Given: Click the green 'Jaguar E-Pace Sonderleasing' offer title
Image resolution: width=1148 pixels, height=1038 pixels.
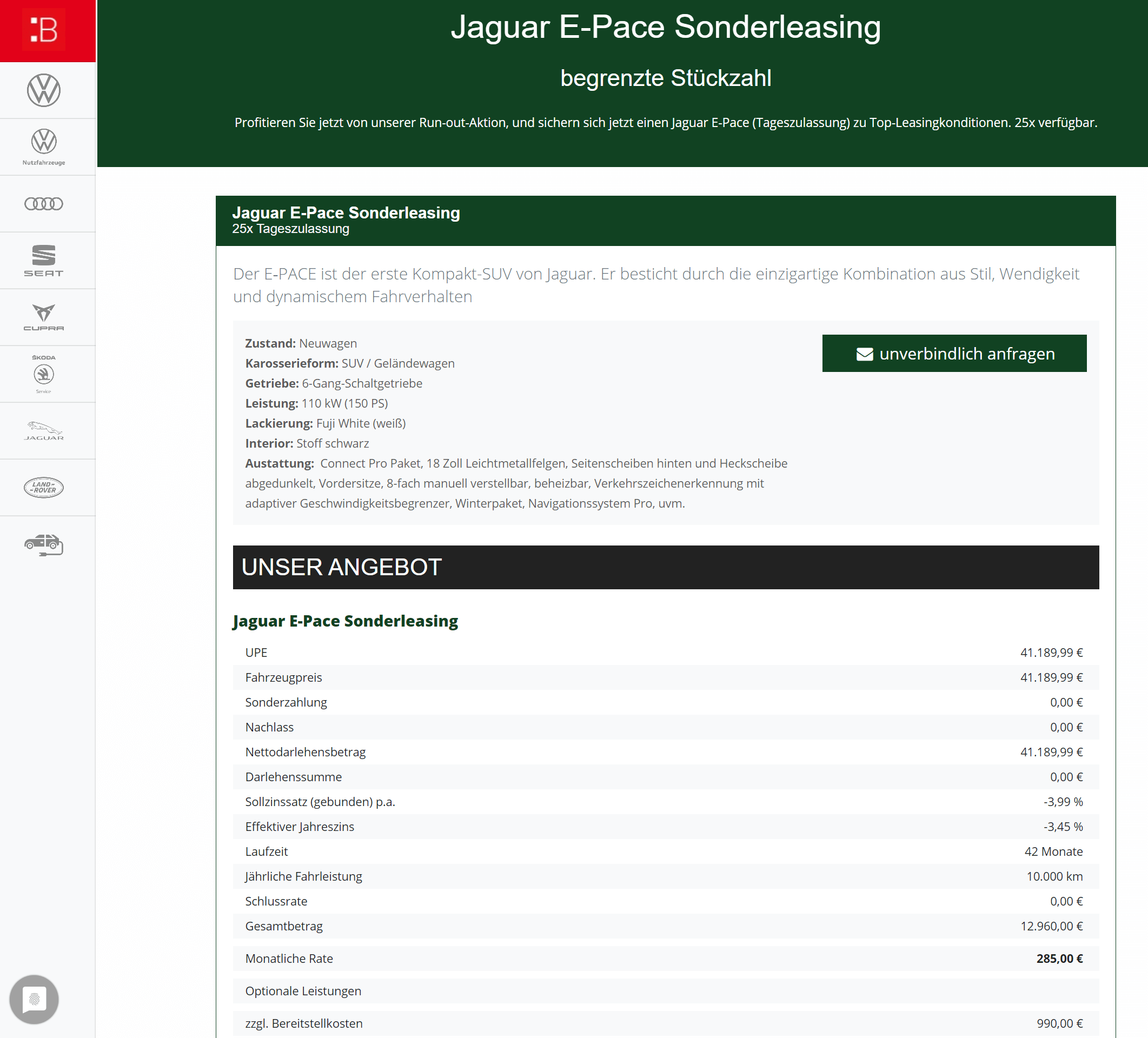Looking at the screenshot, I should 346,621.
